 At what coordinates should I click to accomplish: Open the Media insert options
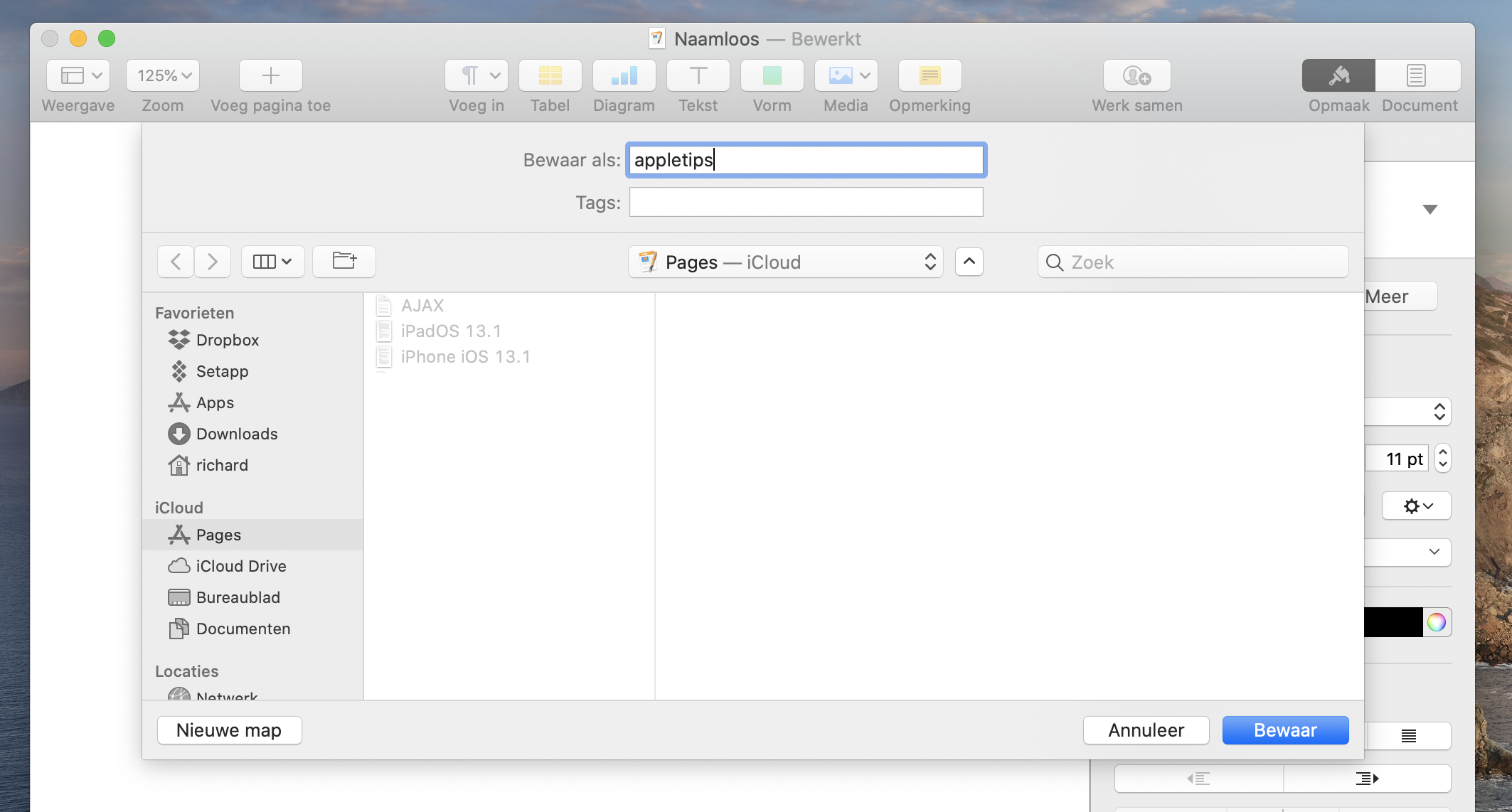point(845,75)
